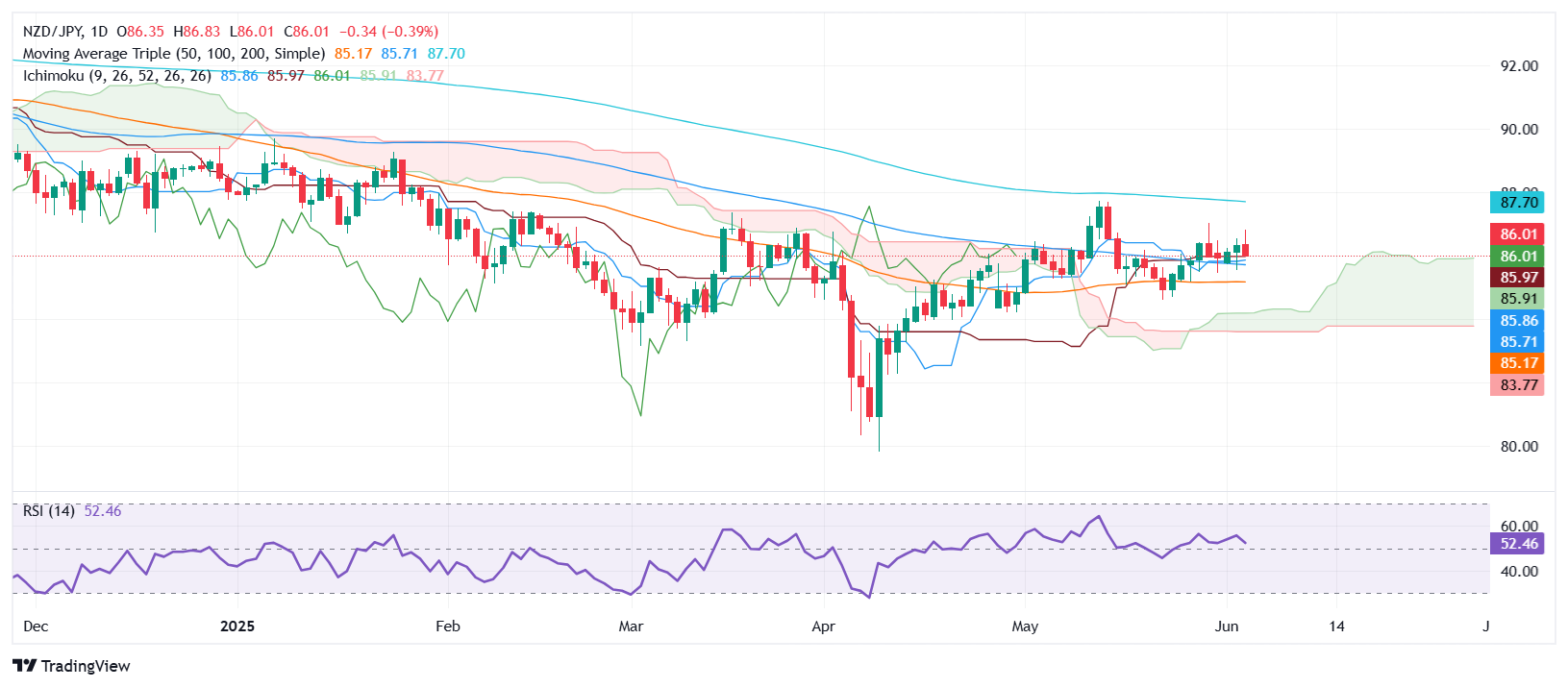Select the Jun label on time axis

tap(1226, 627)
